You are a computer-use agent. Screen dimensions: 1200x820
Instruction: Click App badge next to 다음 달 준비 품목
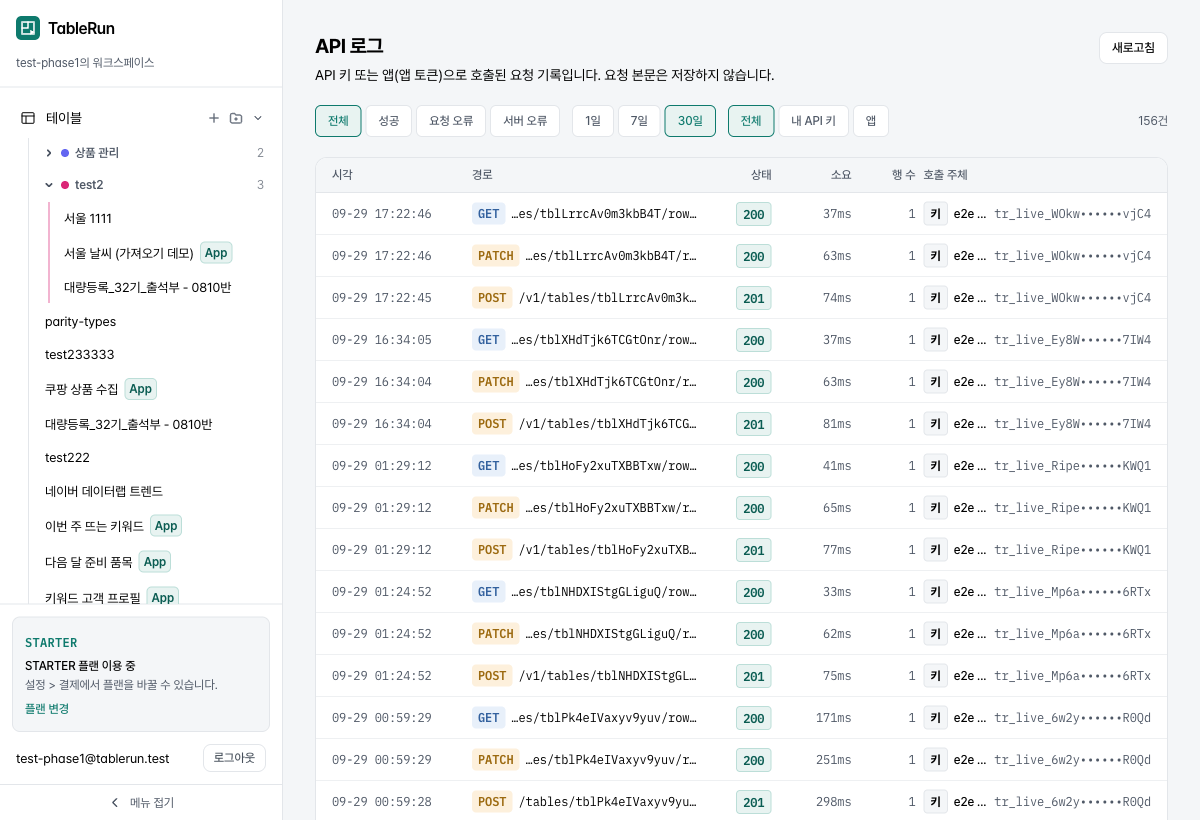coord(155,562)
